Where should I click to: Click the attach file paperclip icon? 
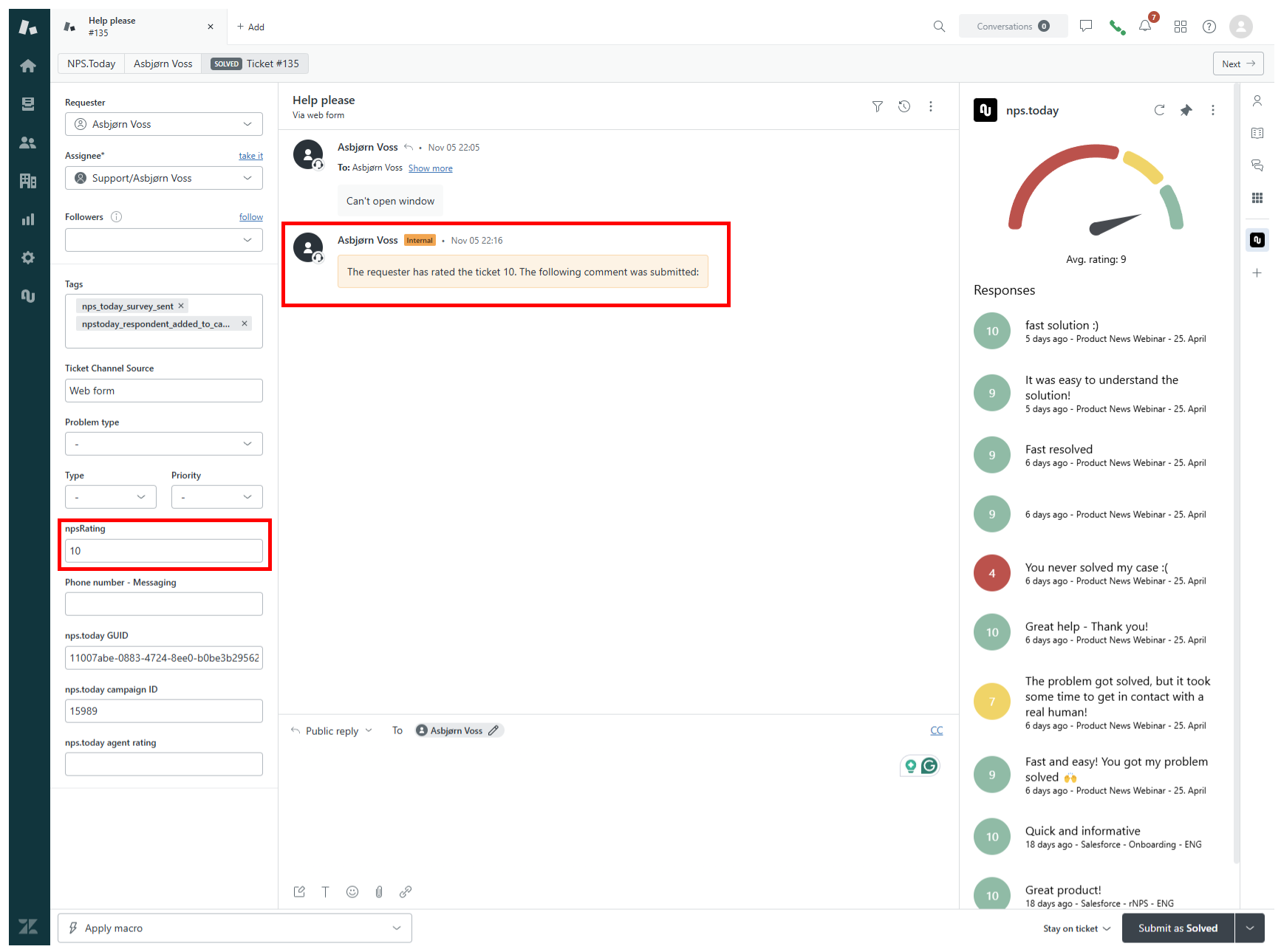[x=379, y=891]
